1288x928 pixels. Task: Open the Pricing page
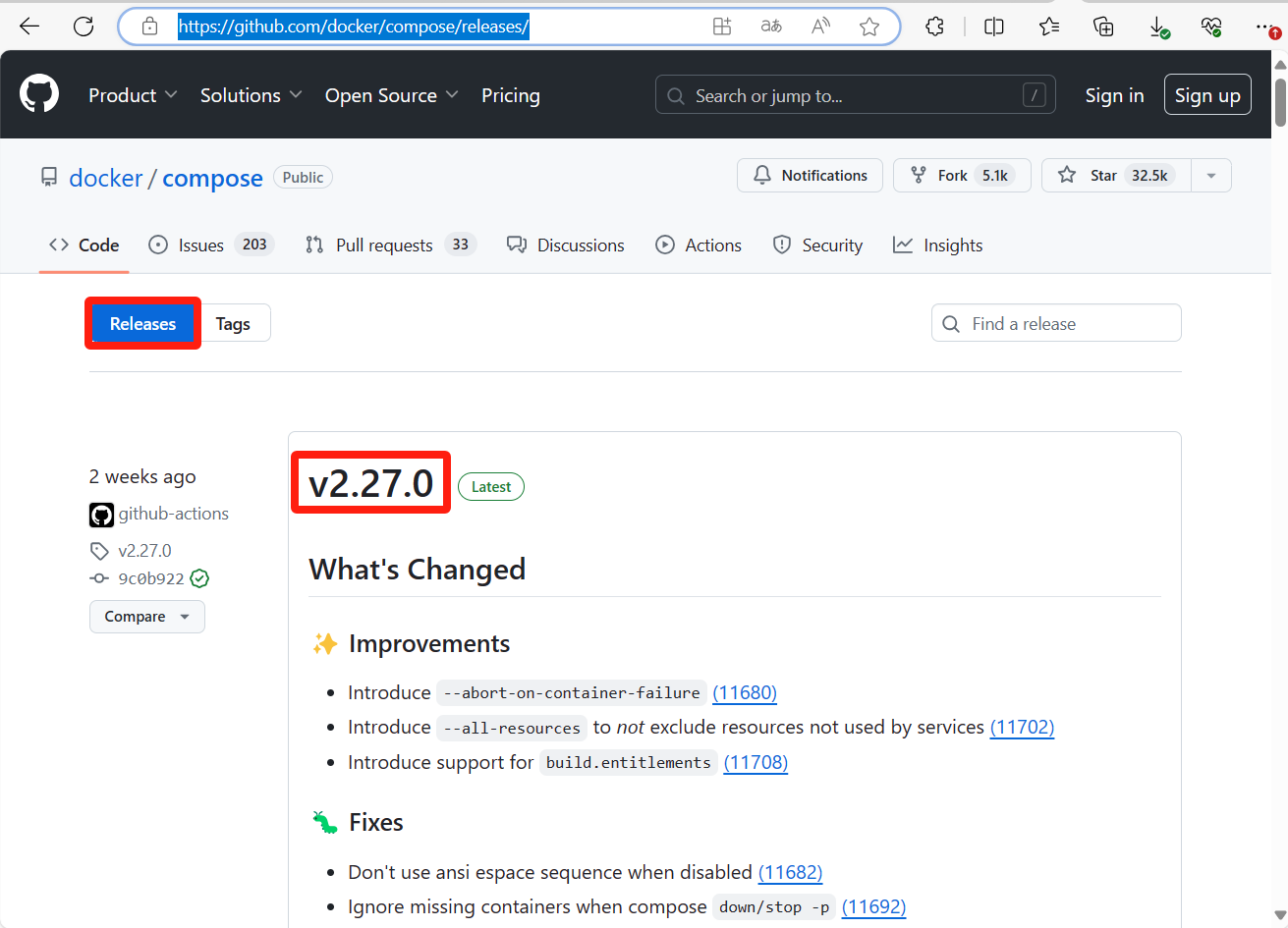(511, 95)
